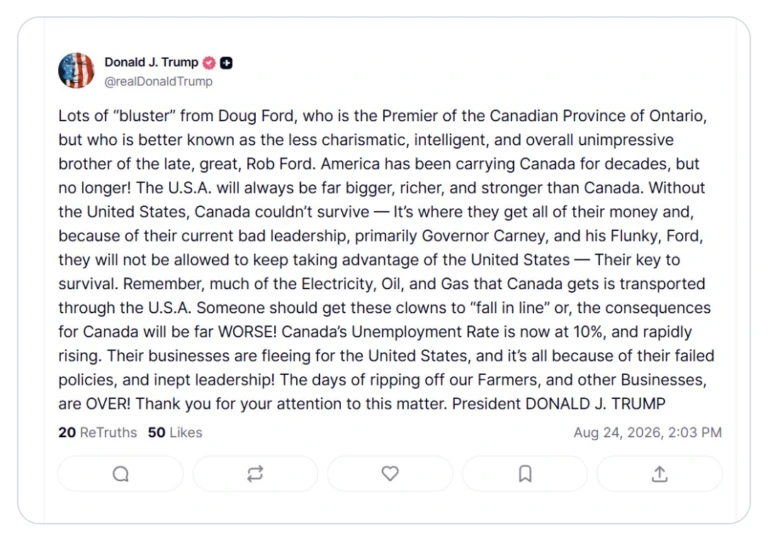This screenshot has width=768, height=540.
Task: Share the post via the upload arrow icon
Action: pyautogui.click(x=660, y=474)
